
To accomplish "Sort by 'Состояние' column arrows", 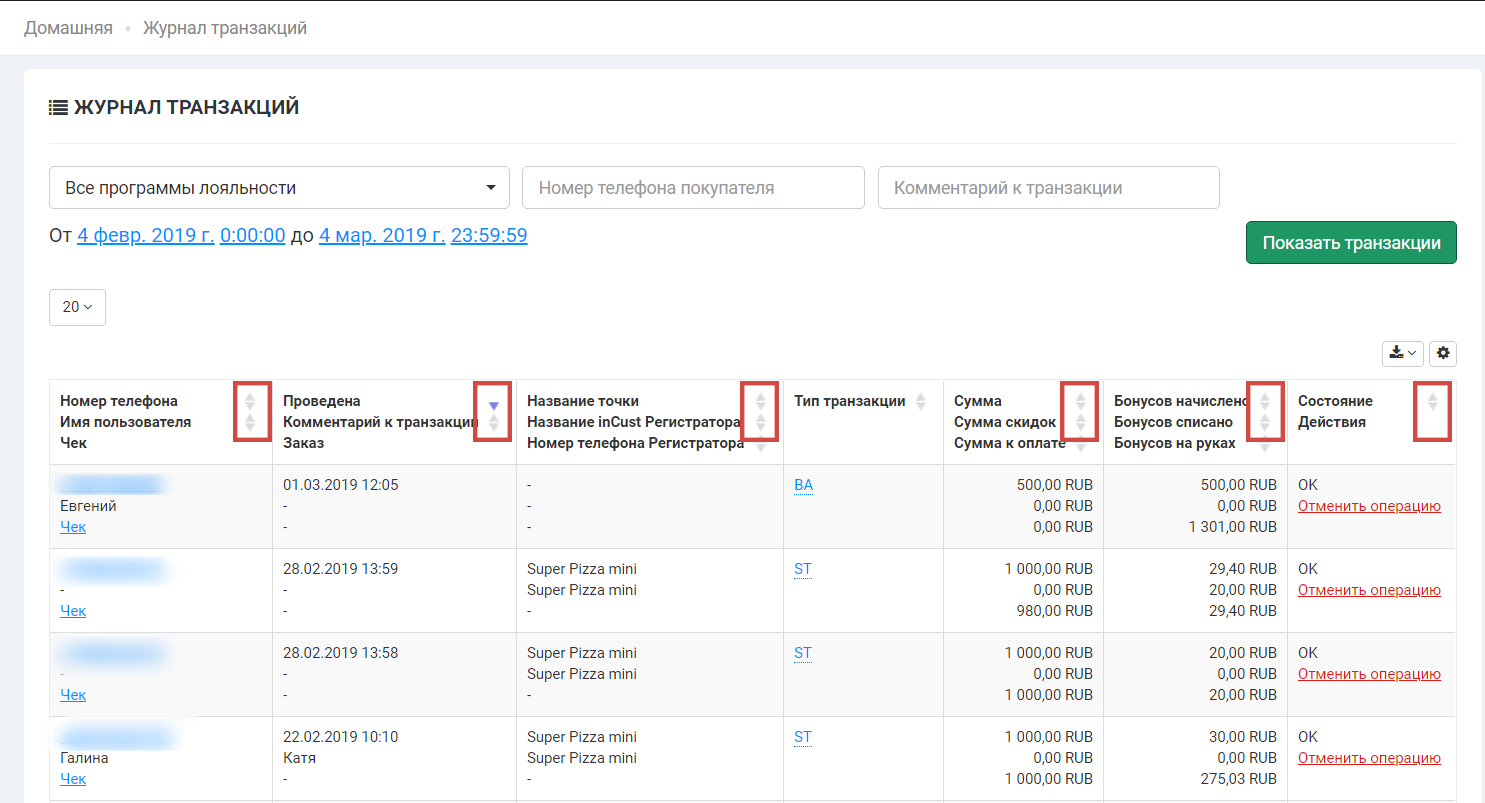I will 1432,401.
